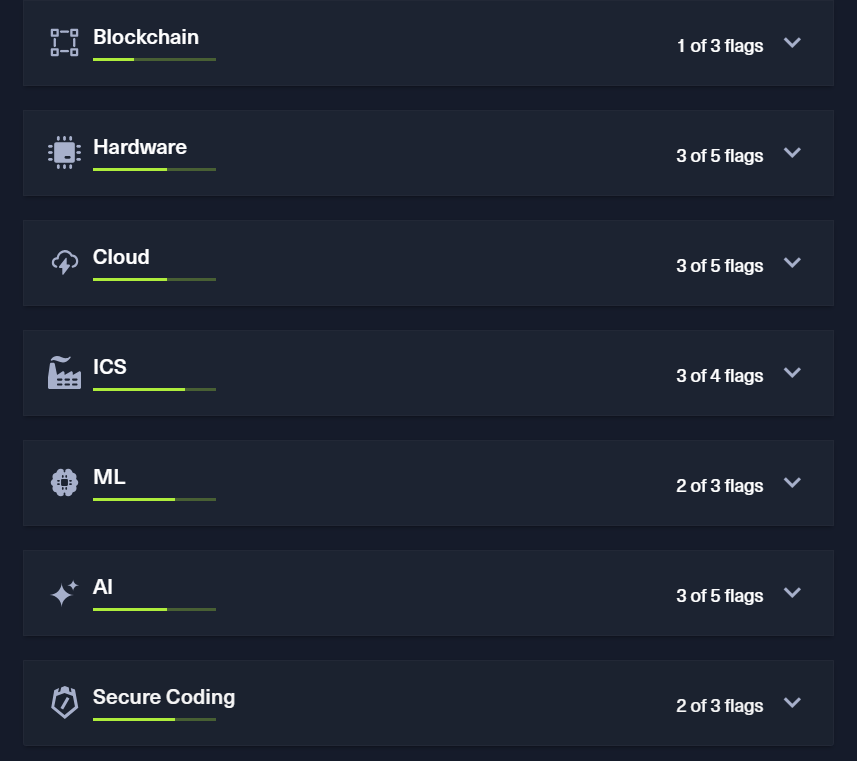
Task: Open the AI category dropdown chevron
Action: [792, 592]
